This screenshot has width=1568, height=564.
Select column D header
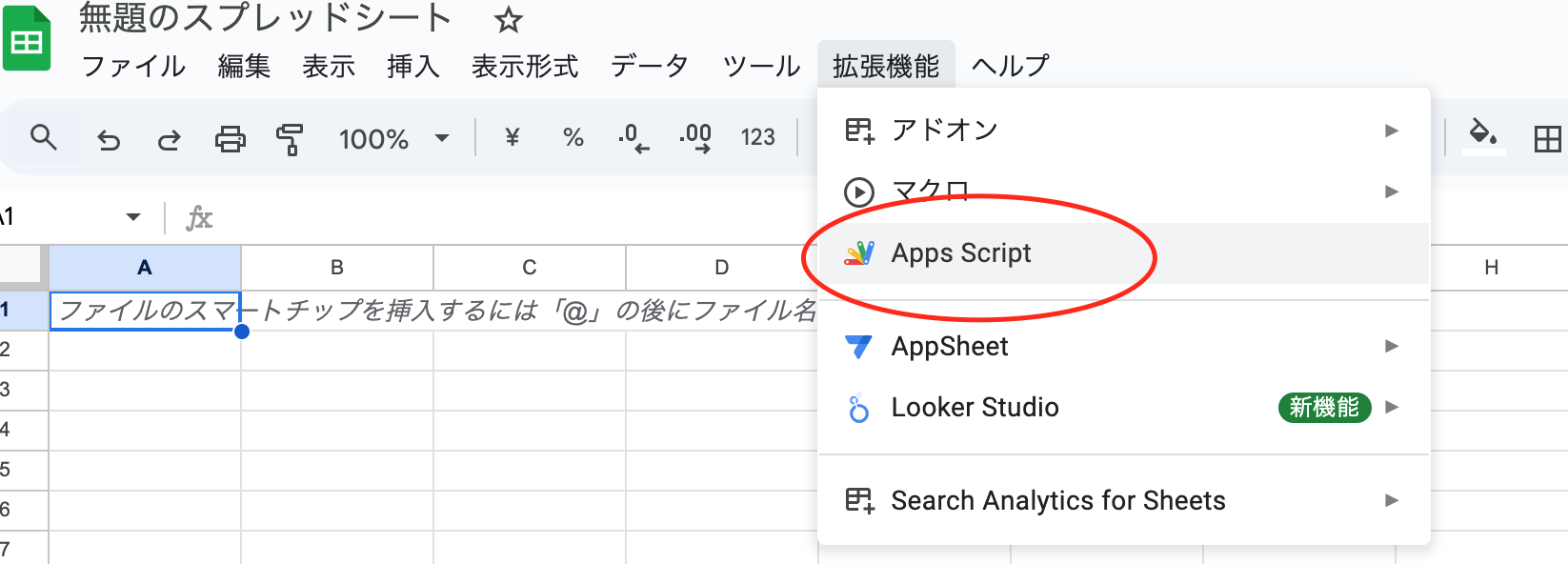pyautogui.click(x=721, y=268)
